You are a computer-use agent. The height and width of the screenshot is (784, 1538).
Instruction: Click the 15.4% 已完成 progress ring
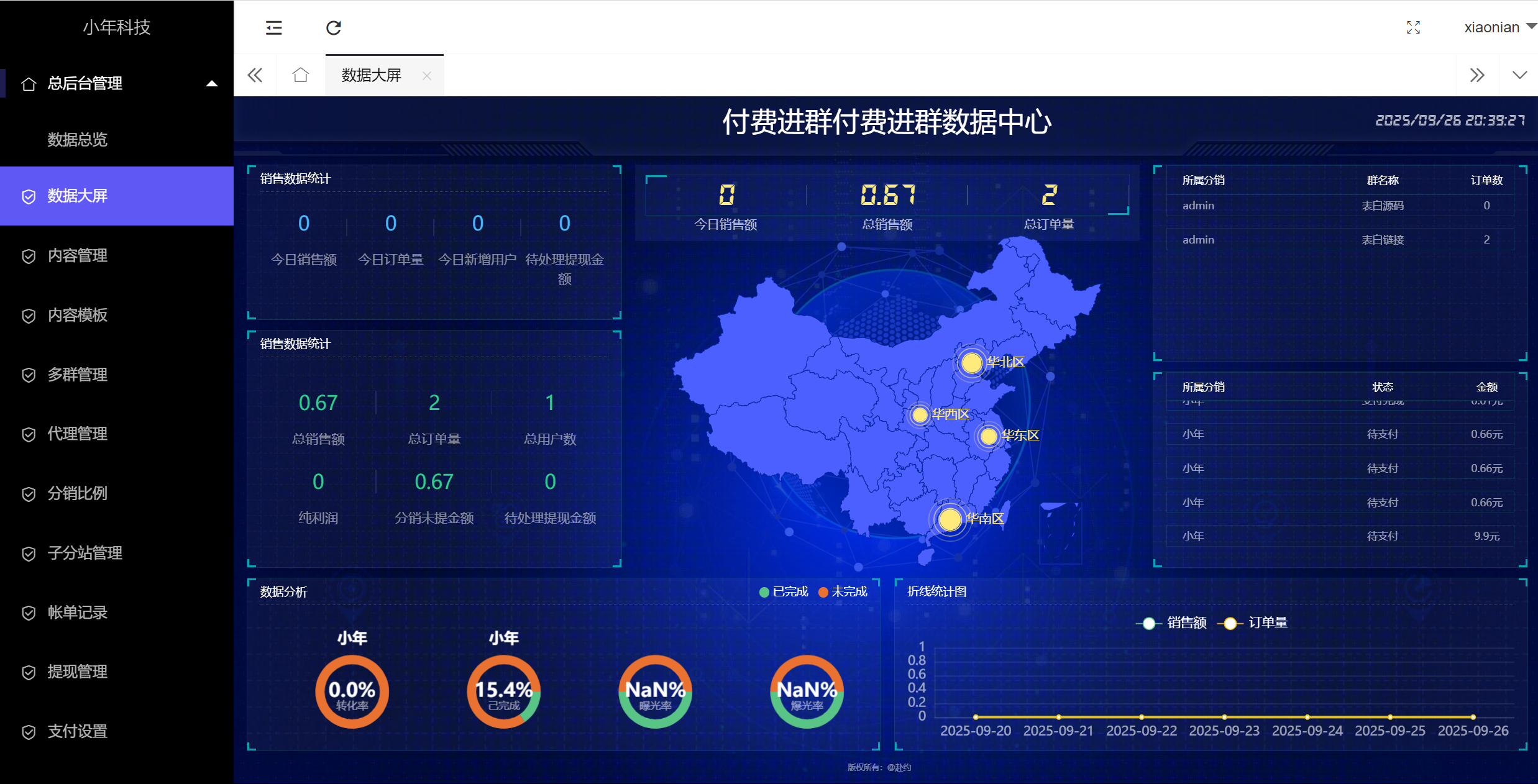click(x=503, y=691)
